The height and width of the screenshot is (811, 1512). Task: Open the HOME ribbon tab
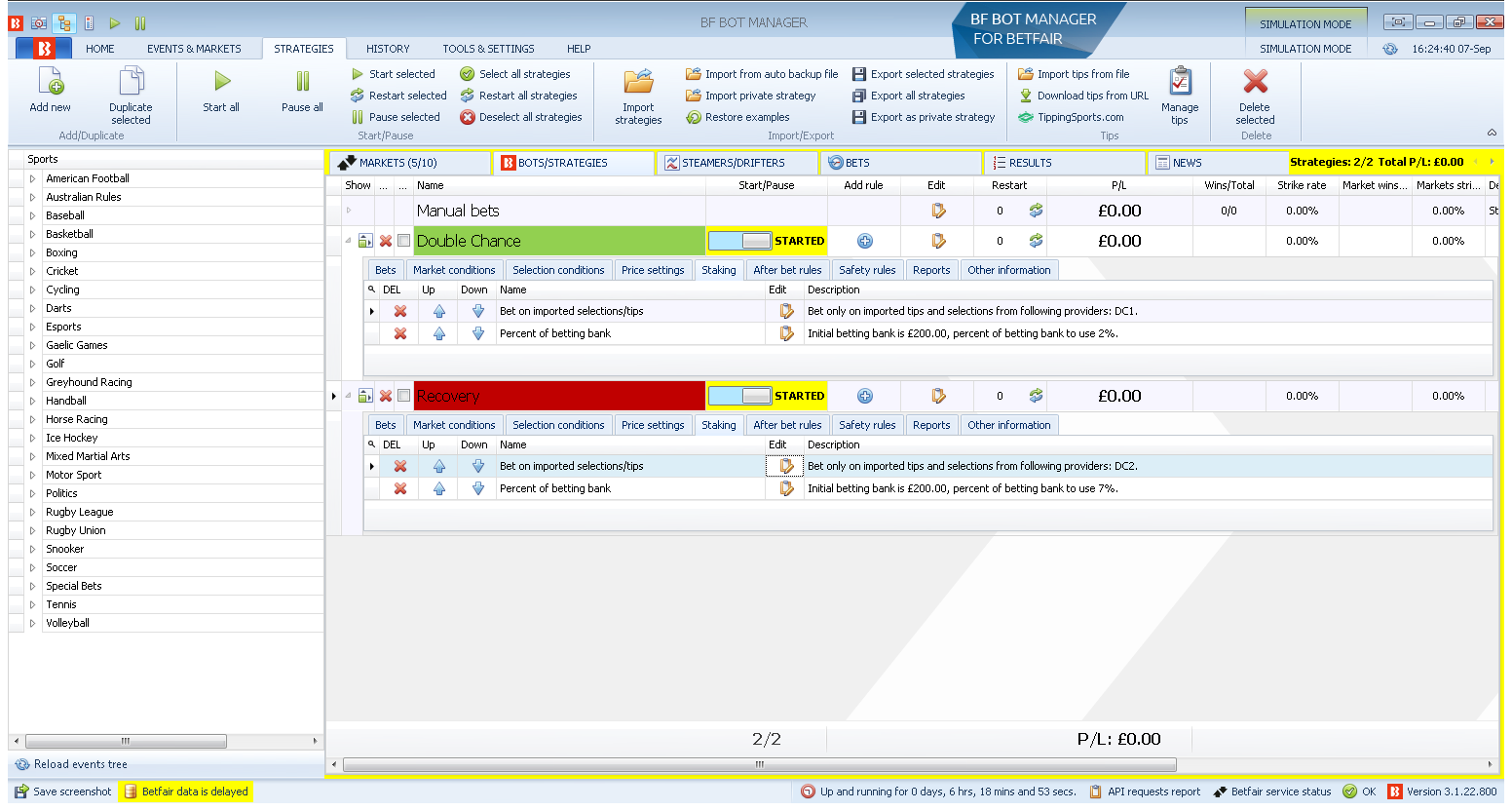click(99, 49)
